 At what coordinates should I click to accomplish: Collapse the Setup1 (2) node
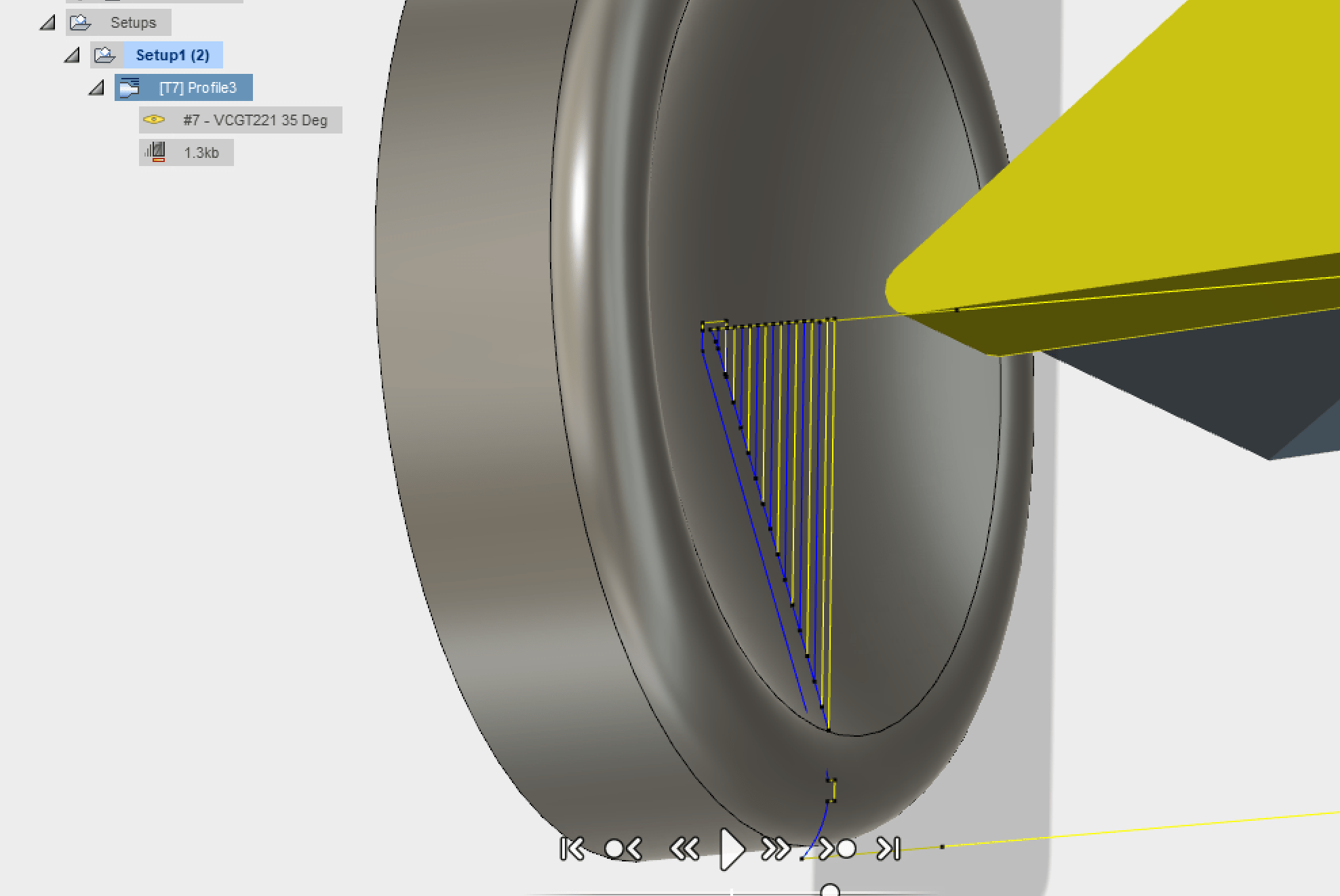(71, 55)
